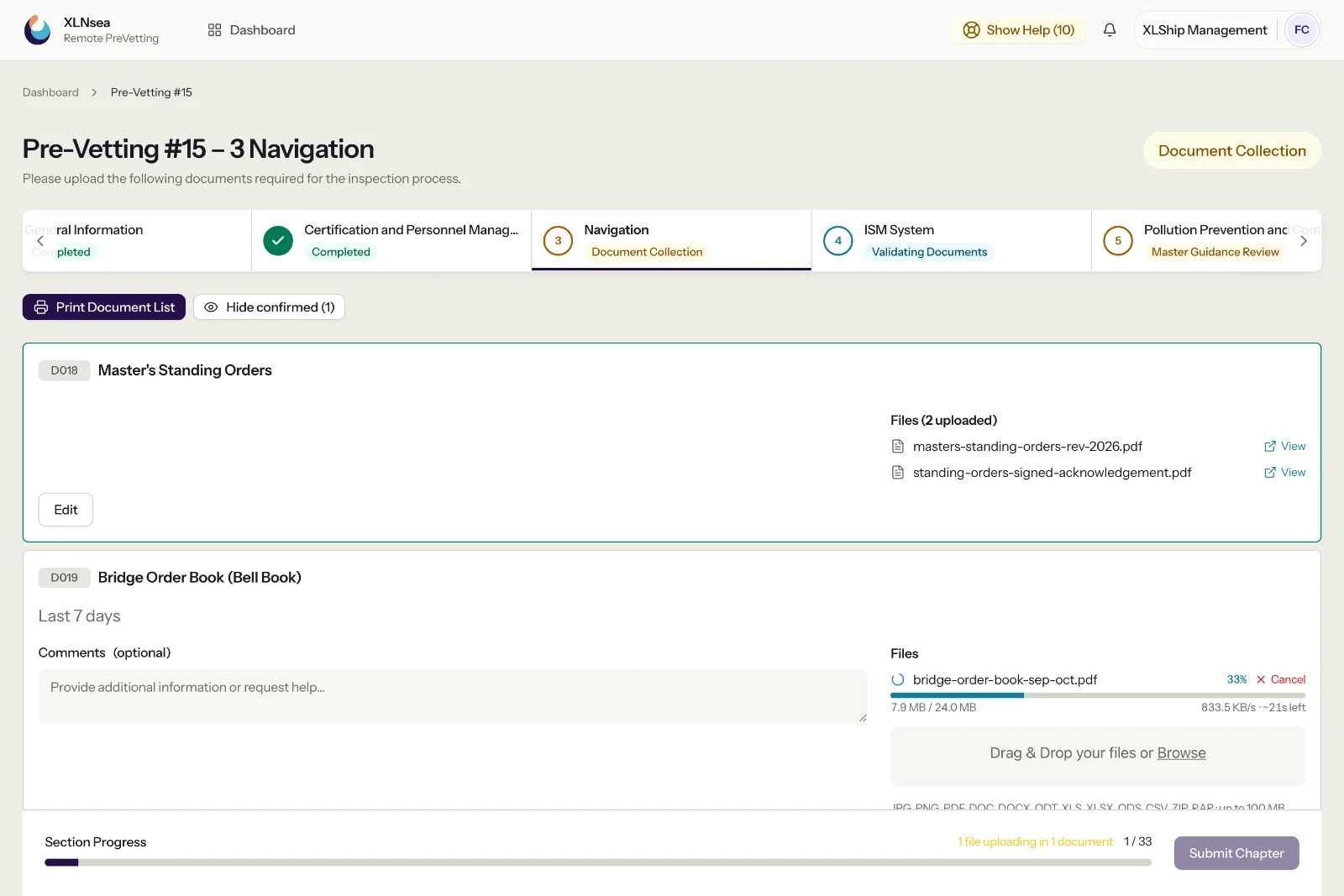Click the Validating Documents status label
The width and height of the screenshot is (1344, 896).
929,252
